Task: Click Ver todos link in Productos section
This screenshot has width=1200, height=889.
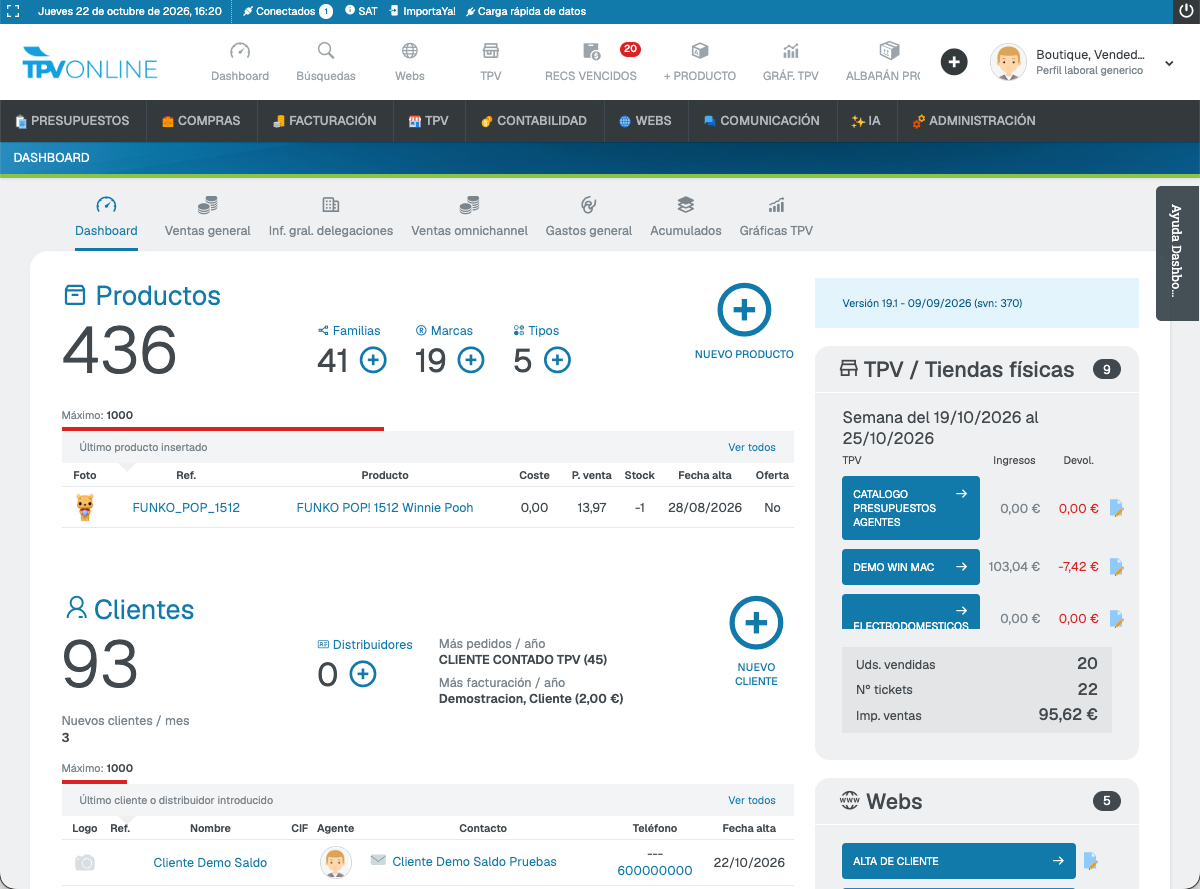Action: point(752,447)
